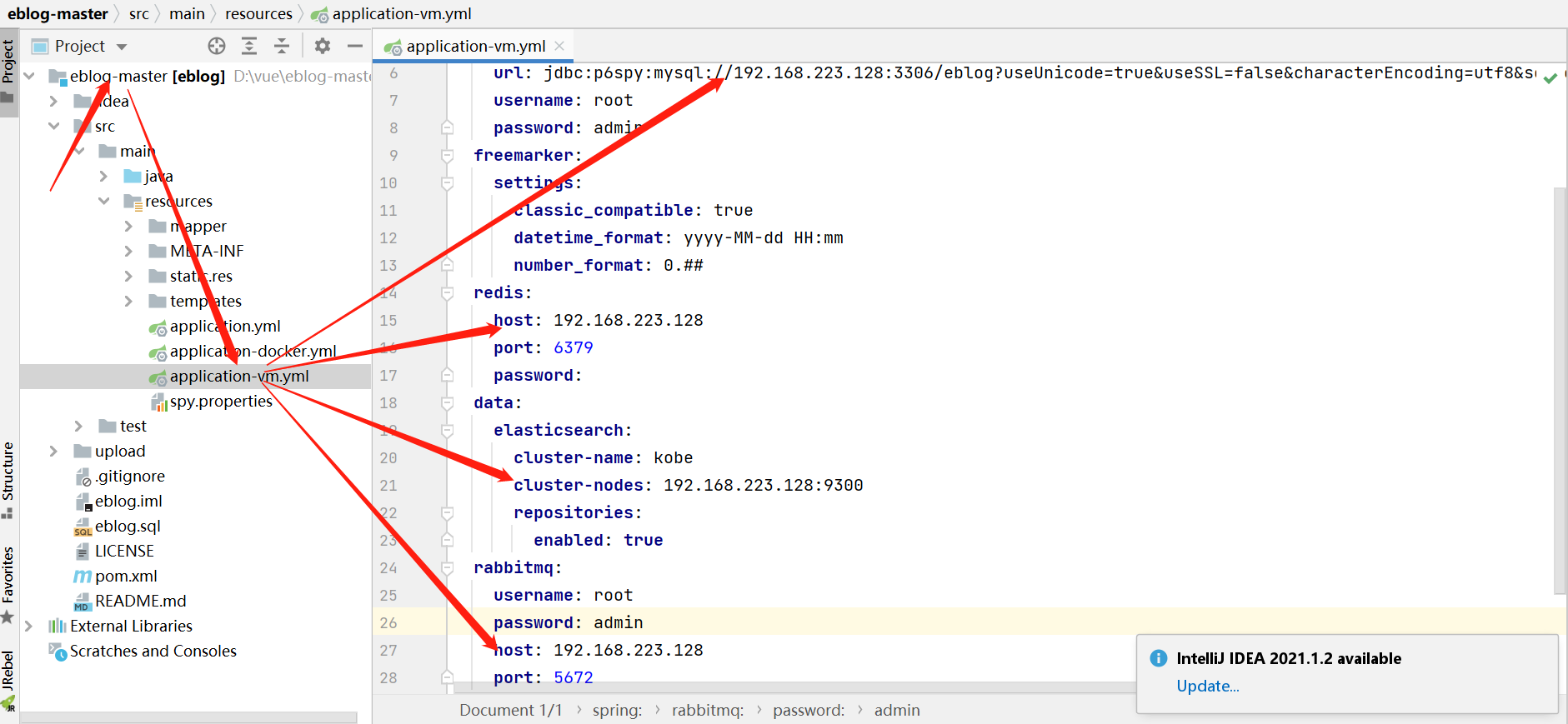Click the Collapse All icon in Project toolbar
1568x724 pixels.
tap(282, 46)
